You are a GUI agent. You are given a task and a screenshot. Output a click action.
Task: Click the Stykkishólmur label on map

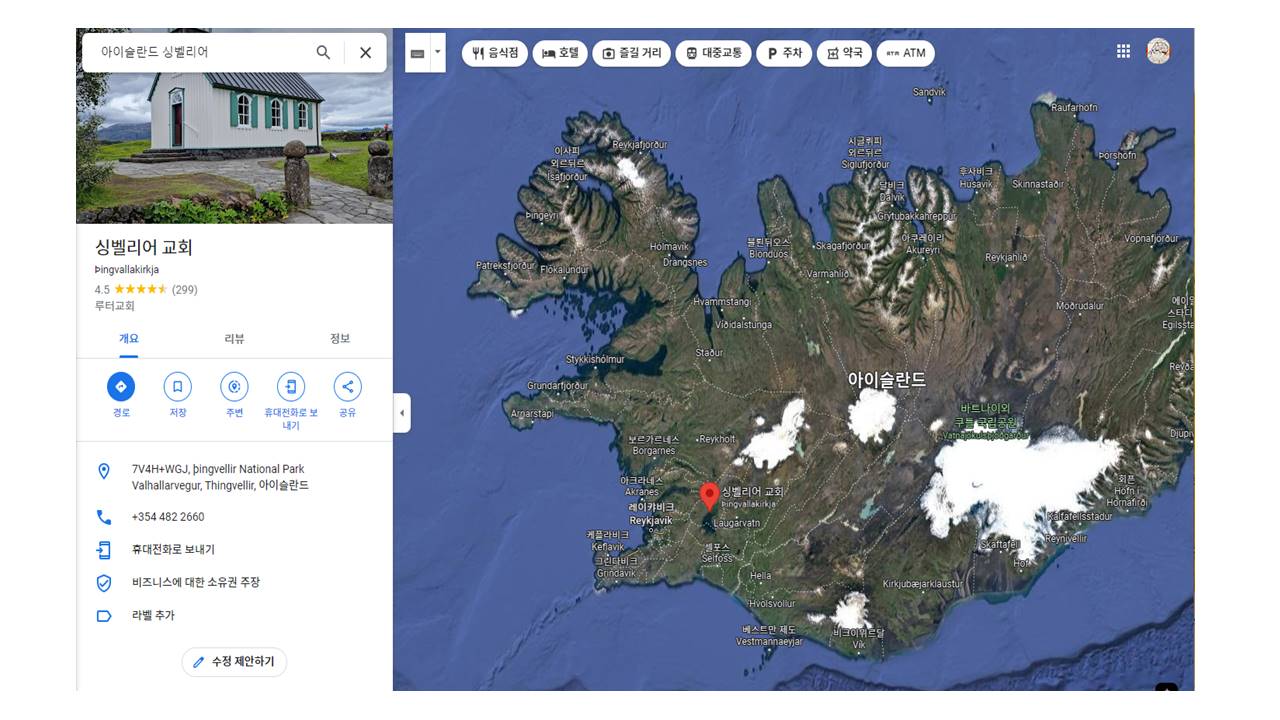click(x=595, y=359)
